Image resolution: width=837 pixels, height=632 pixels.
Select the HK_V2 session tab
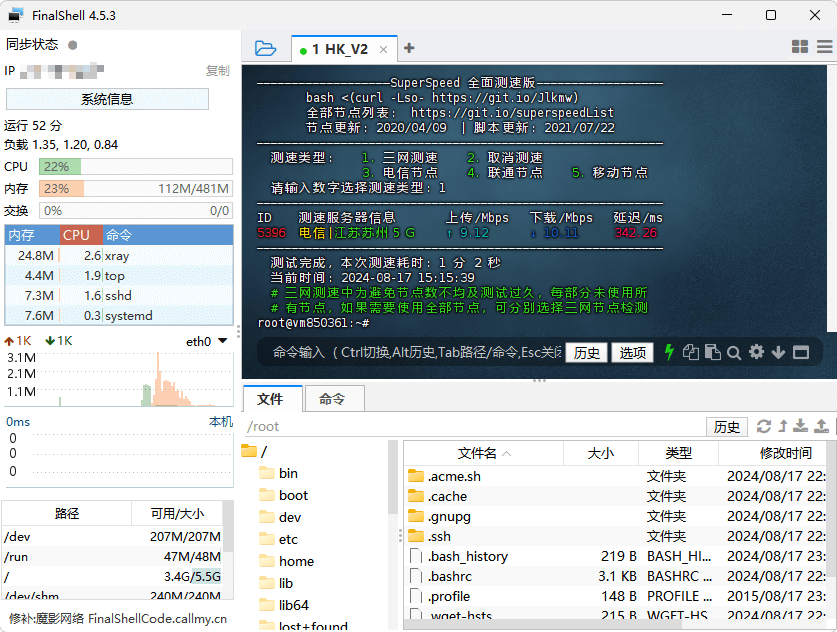[x=340, y=48]
